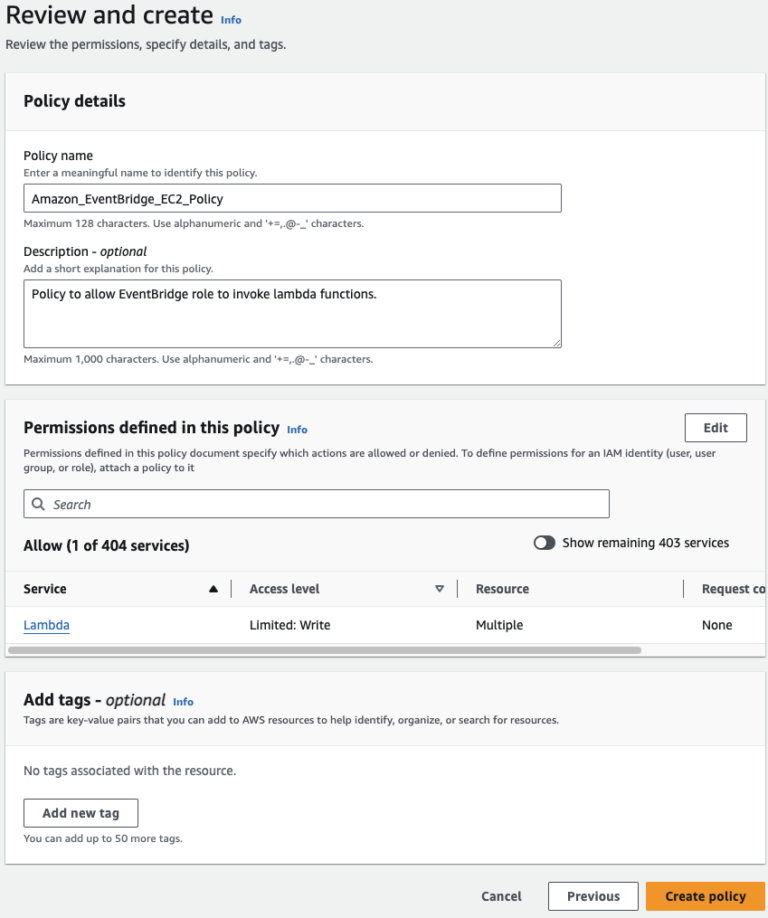Click Add new tag
The width and height of the screenshot is (768, 918).
tap(80, 812)
